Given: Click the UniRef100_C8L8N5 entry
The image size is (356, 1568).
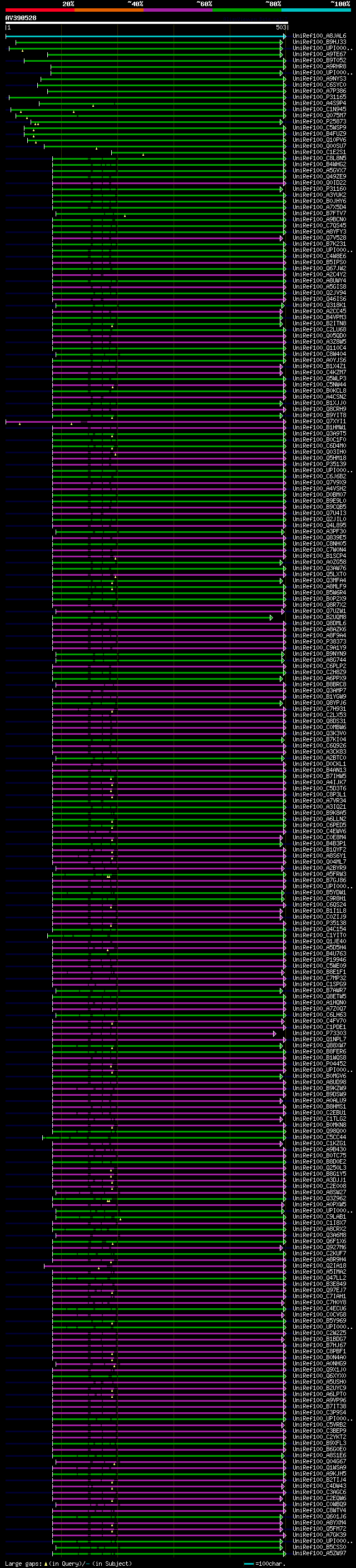Looking at the screenshot, I should (319, 159).
